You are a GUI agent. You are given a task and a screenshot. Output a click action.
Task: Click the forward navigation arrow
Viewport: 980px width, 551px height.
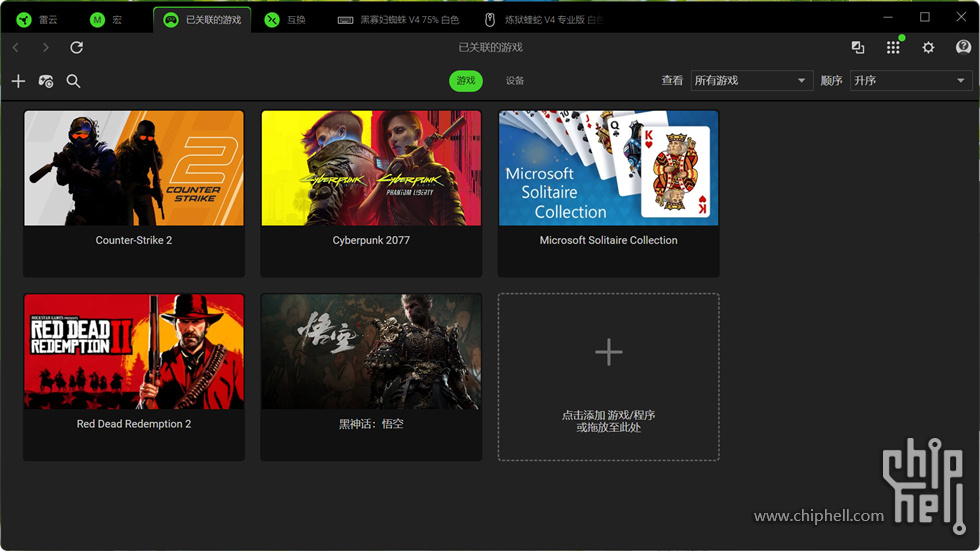(x=45, y=47)
